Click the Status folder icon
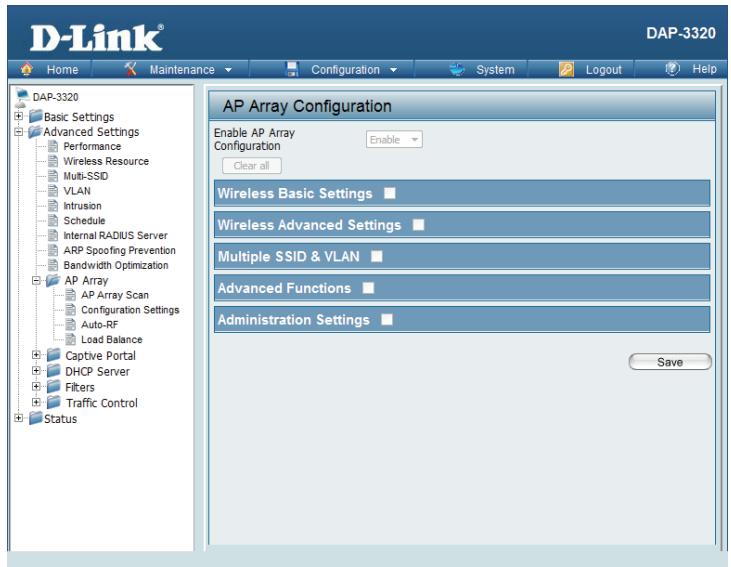Image resolution: width=731 pixels, height=567 pixels. (x=36, y=418)
